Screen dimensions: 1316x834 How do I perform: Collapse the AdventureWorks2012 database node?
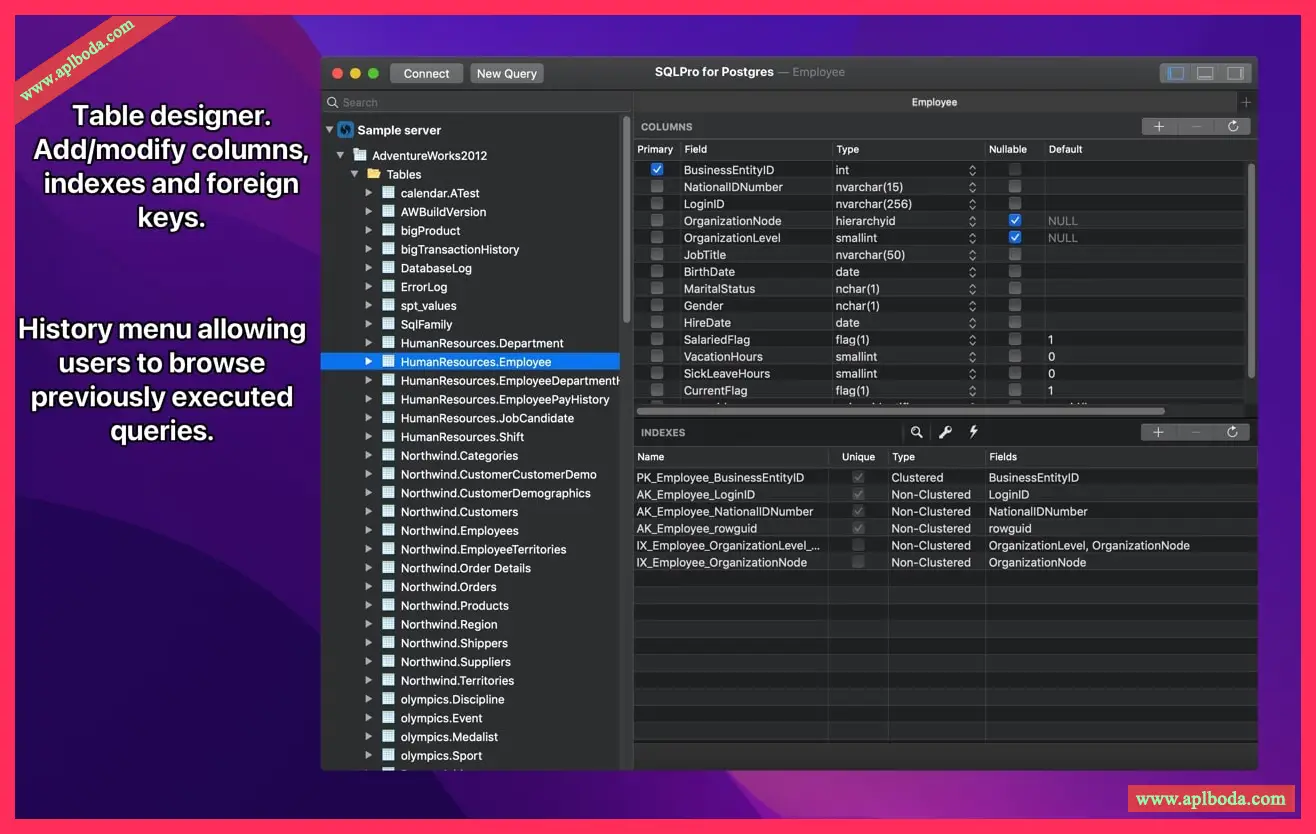(x=341, y=155)
